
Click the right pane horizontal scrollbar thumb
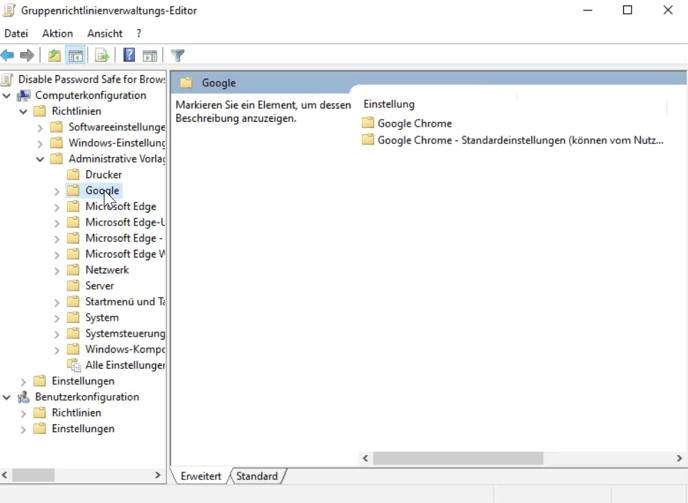pyautogui.click(x=458, y=458)
